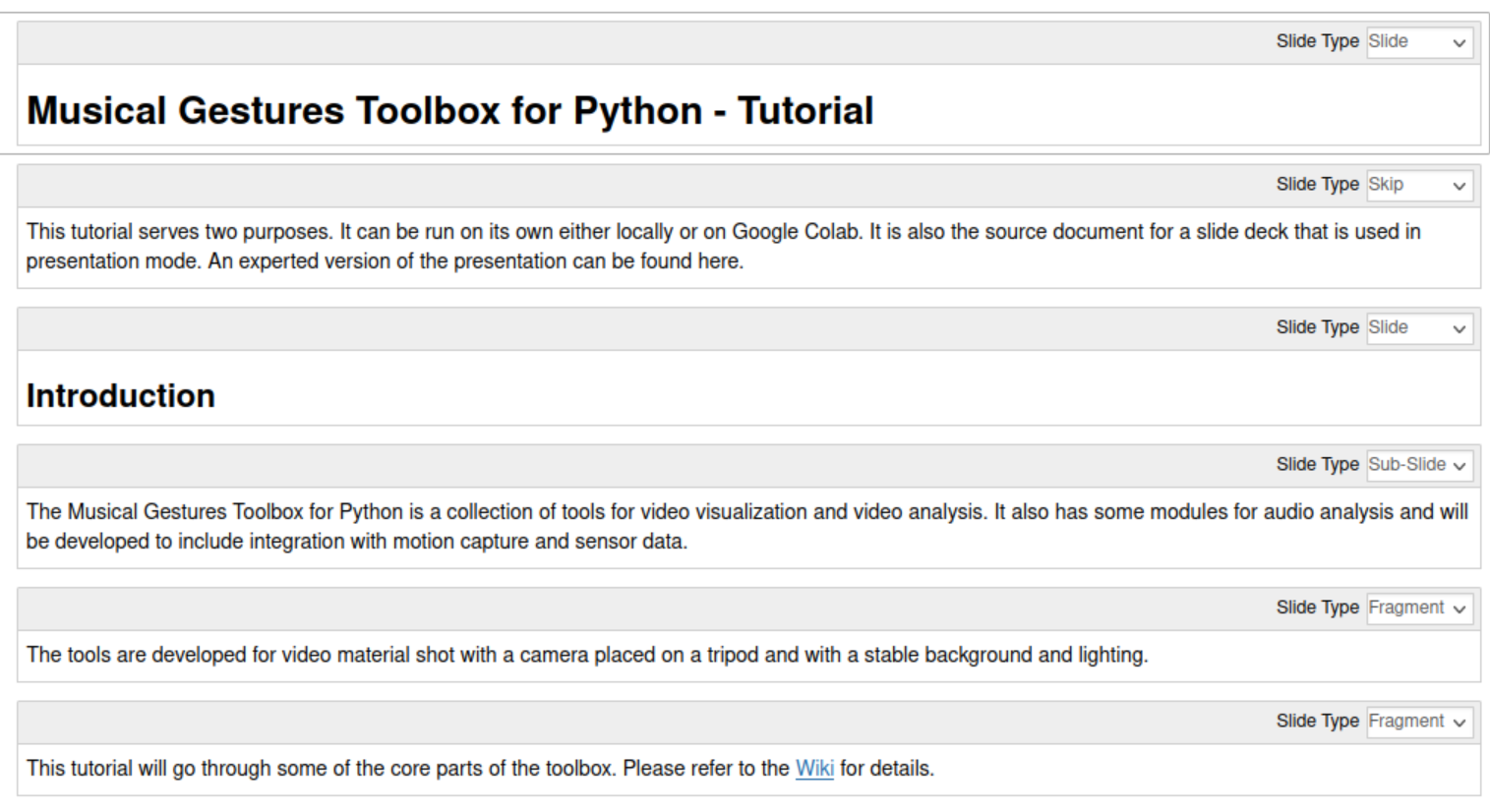Click Slide Type label of the Wiki cell
The height and width of the screenshot is (812, 1490).
pos(1318,721)
